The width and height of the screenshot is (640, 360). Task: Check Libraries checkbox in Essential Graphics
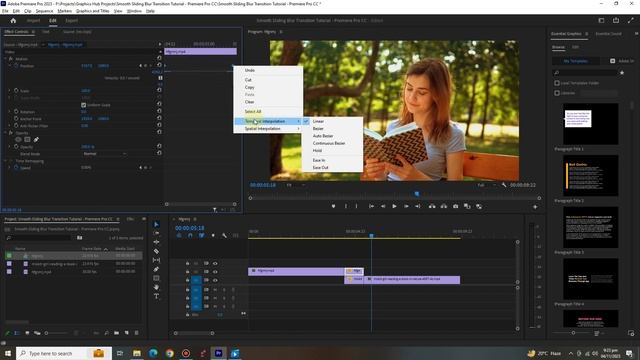(x=557, y=93)
